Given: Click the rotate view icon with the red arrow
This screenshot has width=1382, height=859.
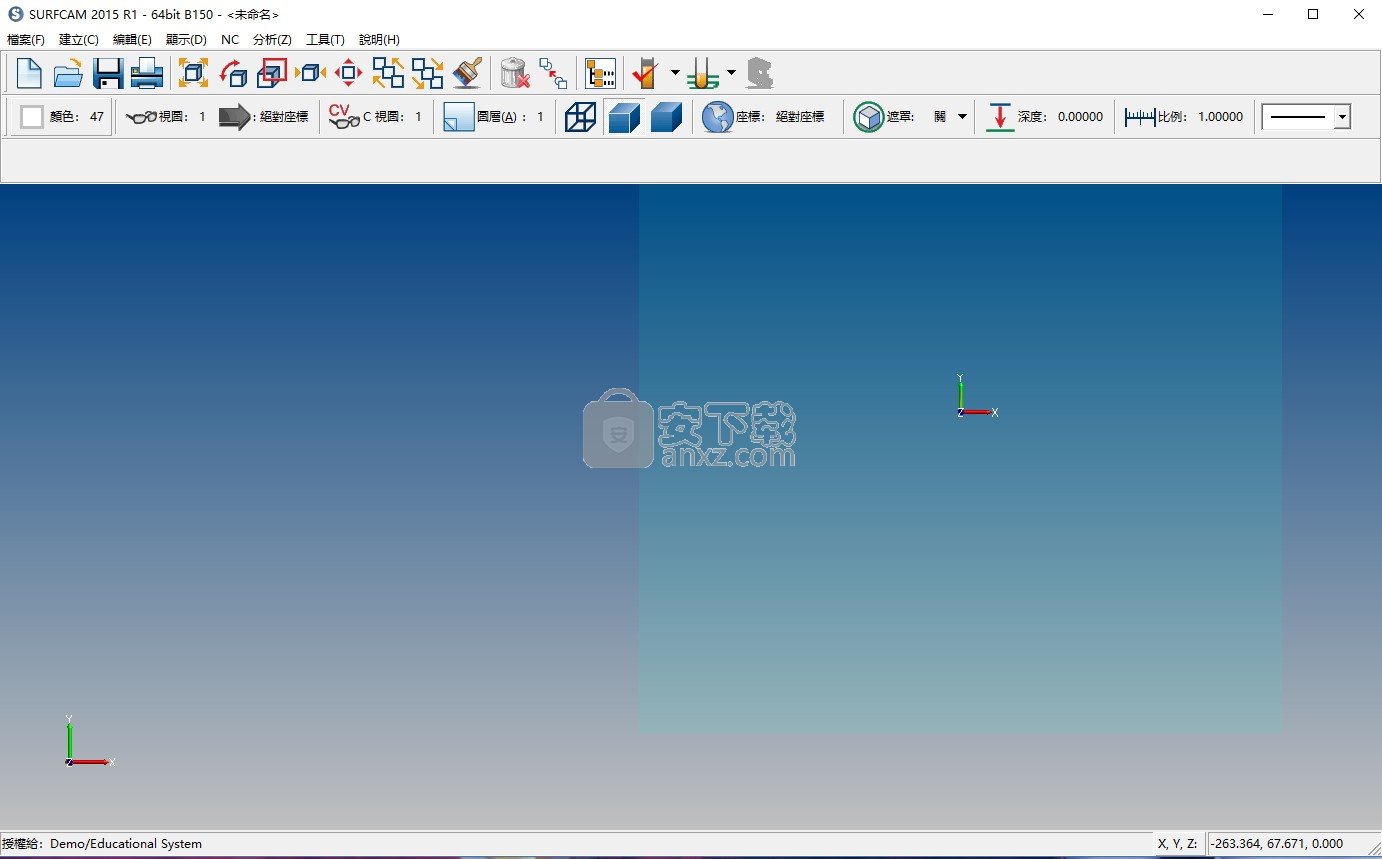Looking at the screenshot, I should pyautogui.click(x=233, y=73).
